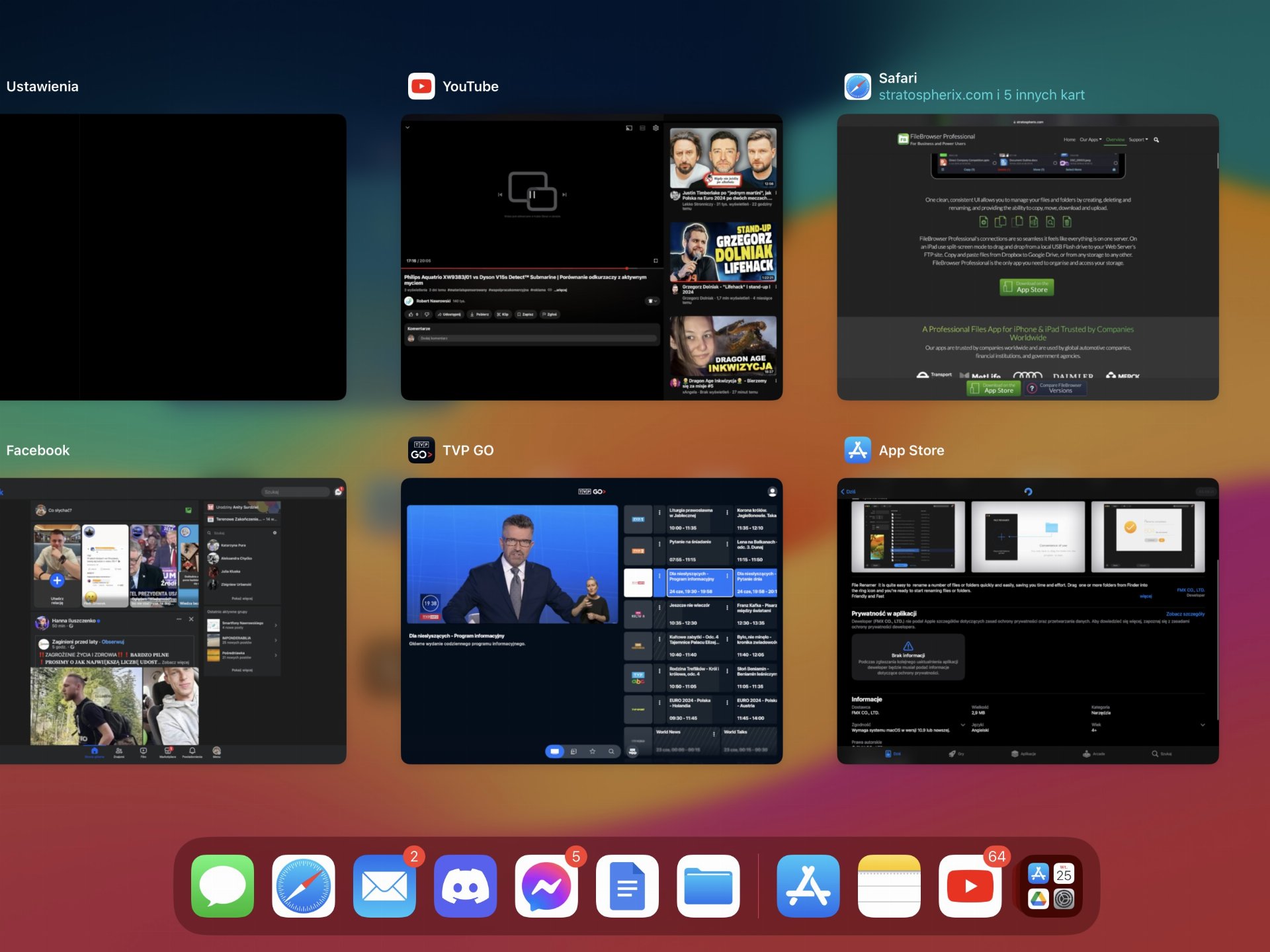Click Dziś back button in App Store card
1270x952 pixels.
pos(848,492)
